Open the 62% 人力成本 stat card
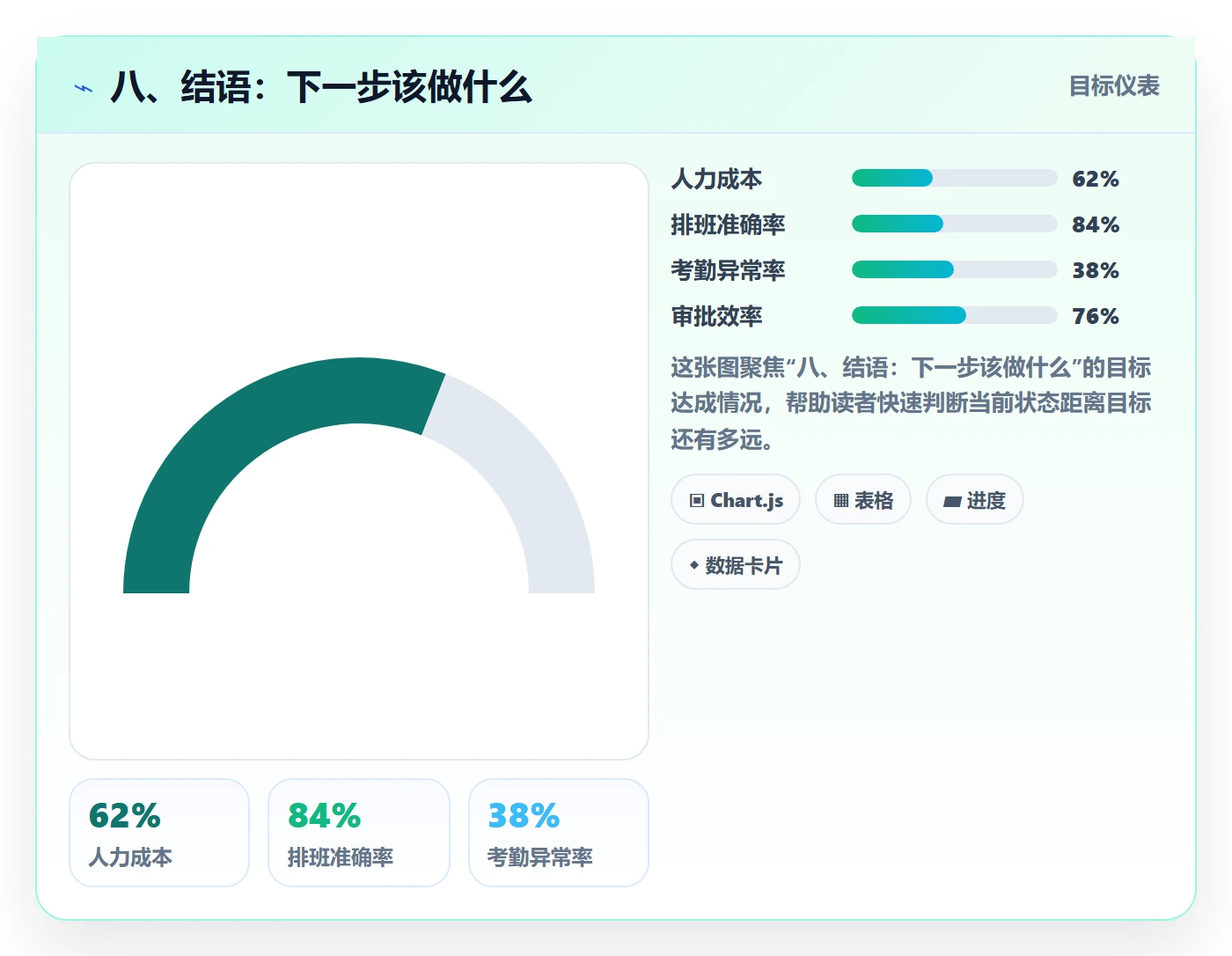 pos(159,833)
